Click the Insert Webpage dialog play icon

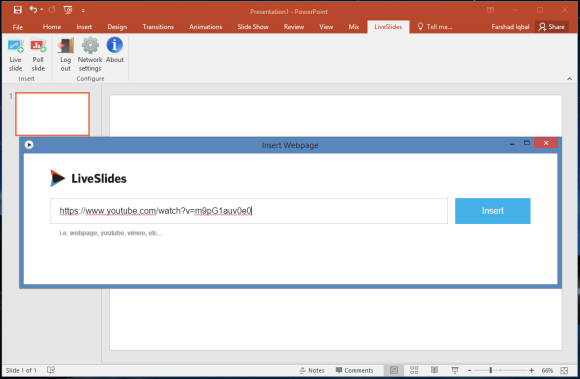[29, 145]
